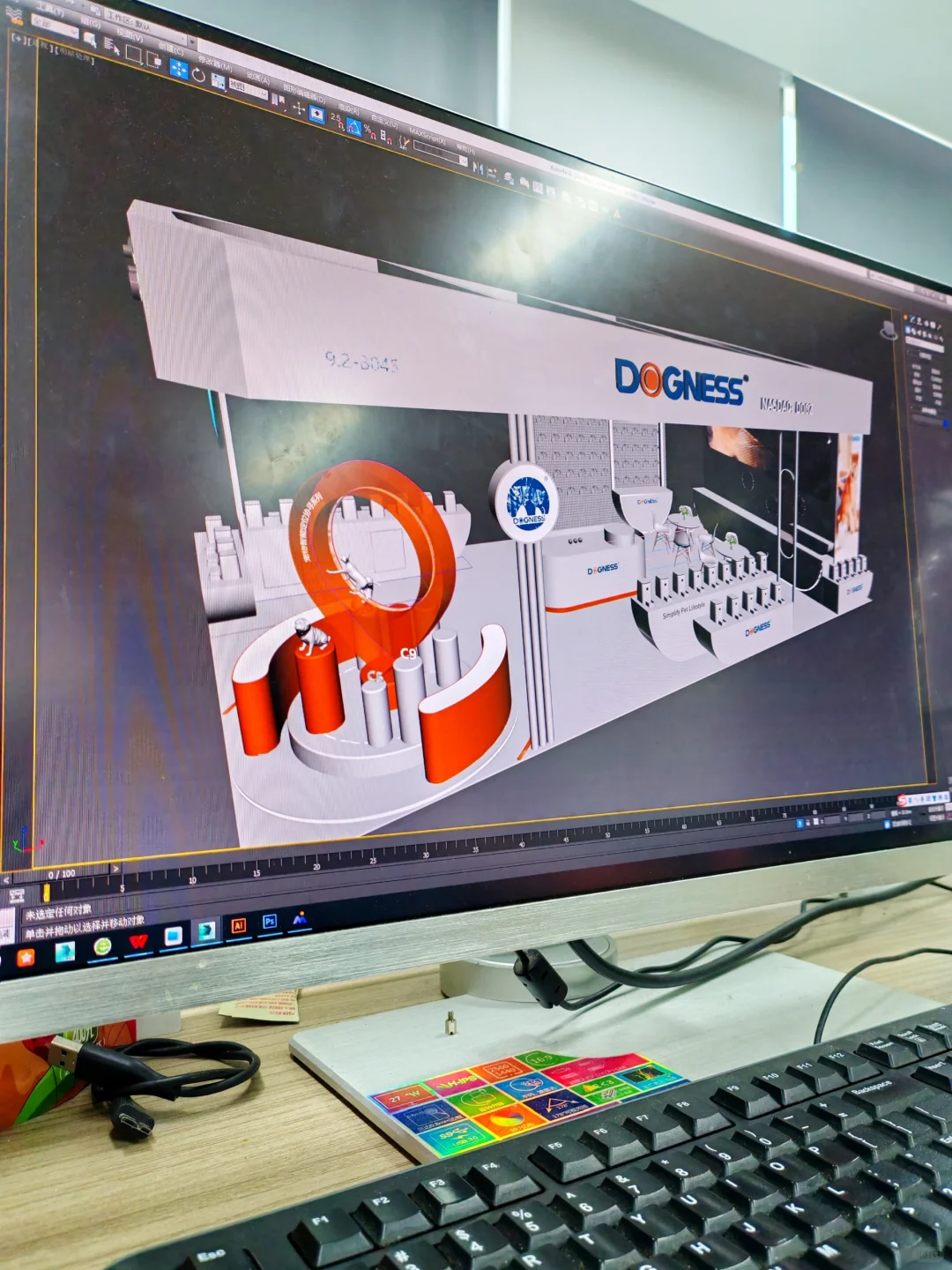952x1270 pixels.
Task: Toggle the Selection Lock padlock icon
Action: click(808, 823)
